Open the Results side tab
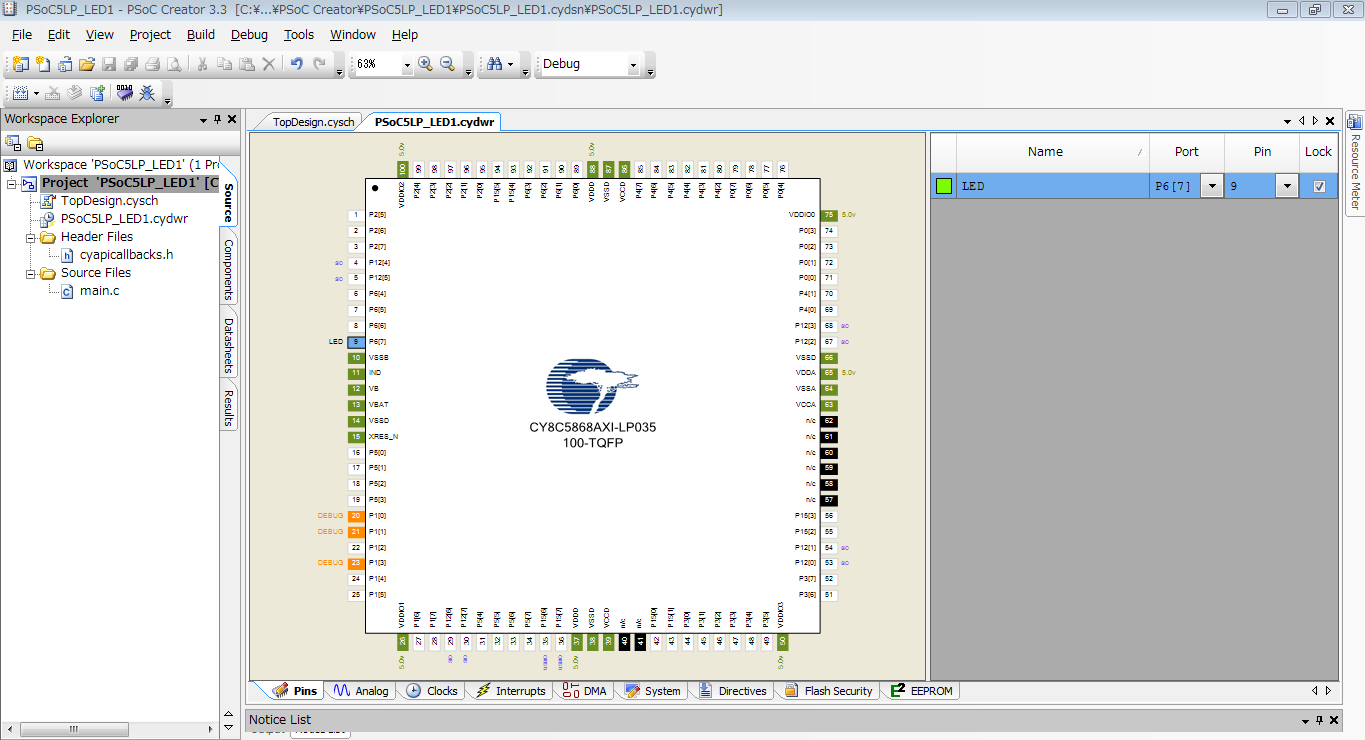1365x740 pixels. click(x=228, y=408)
